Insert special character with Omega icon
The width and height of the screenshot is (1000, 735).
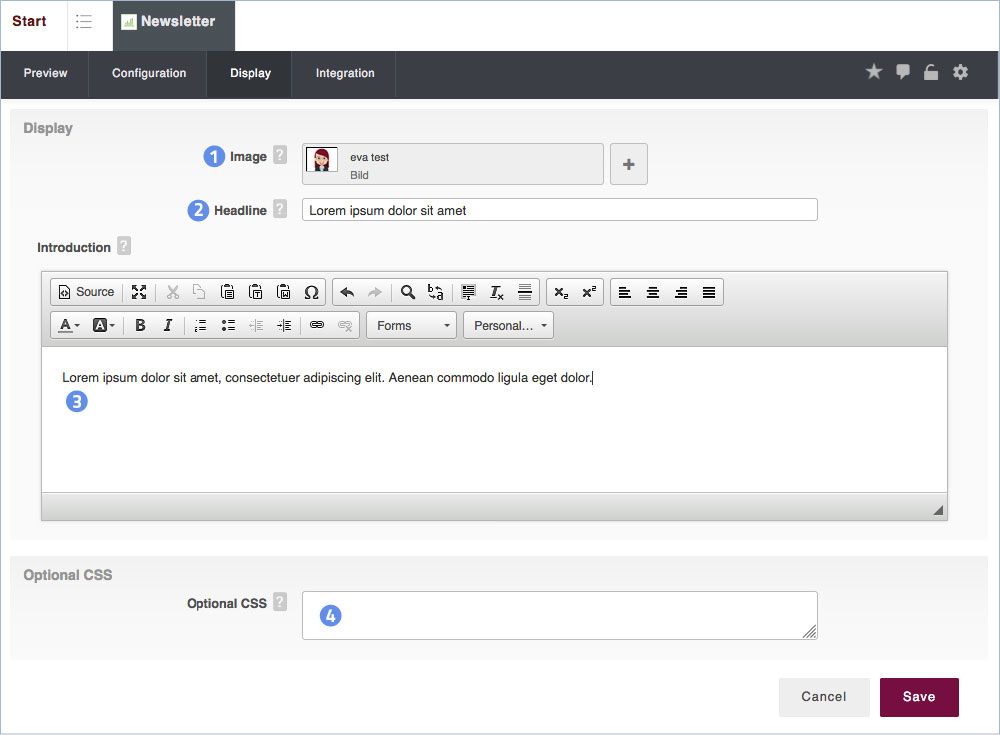coord(311,292)
